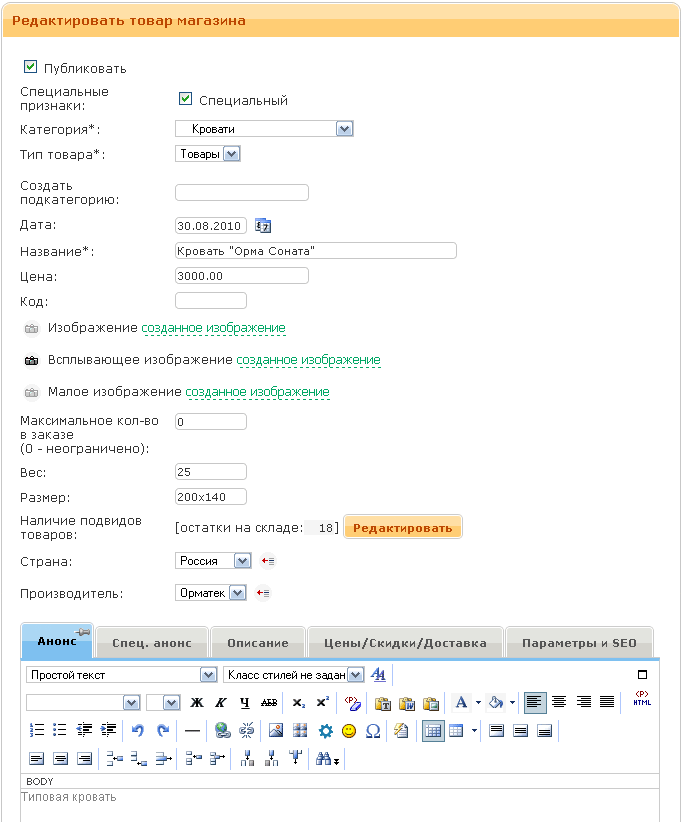Open the Категория dropdown showing Кровати
The image size is (682, 822).
click(264, 128)
